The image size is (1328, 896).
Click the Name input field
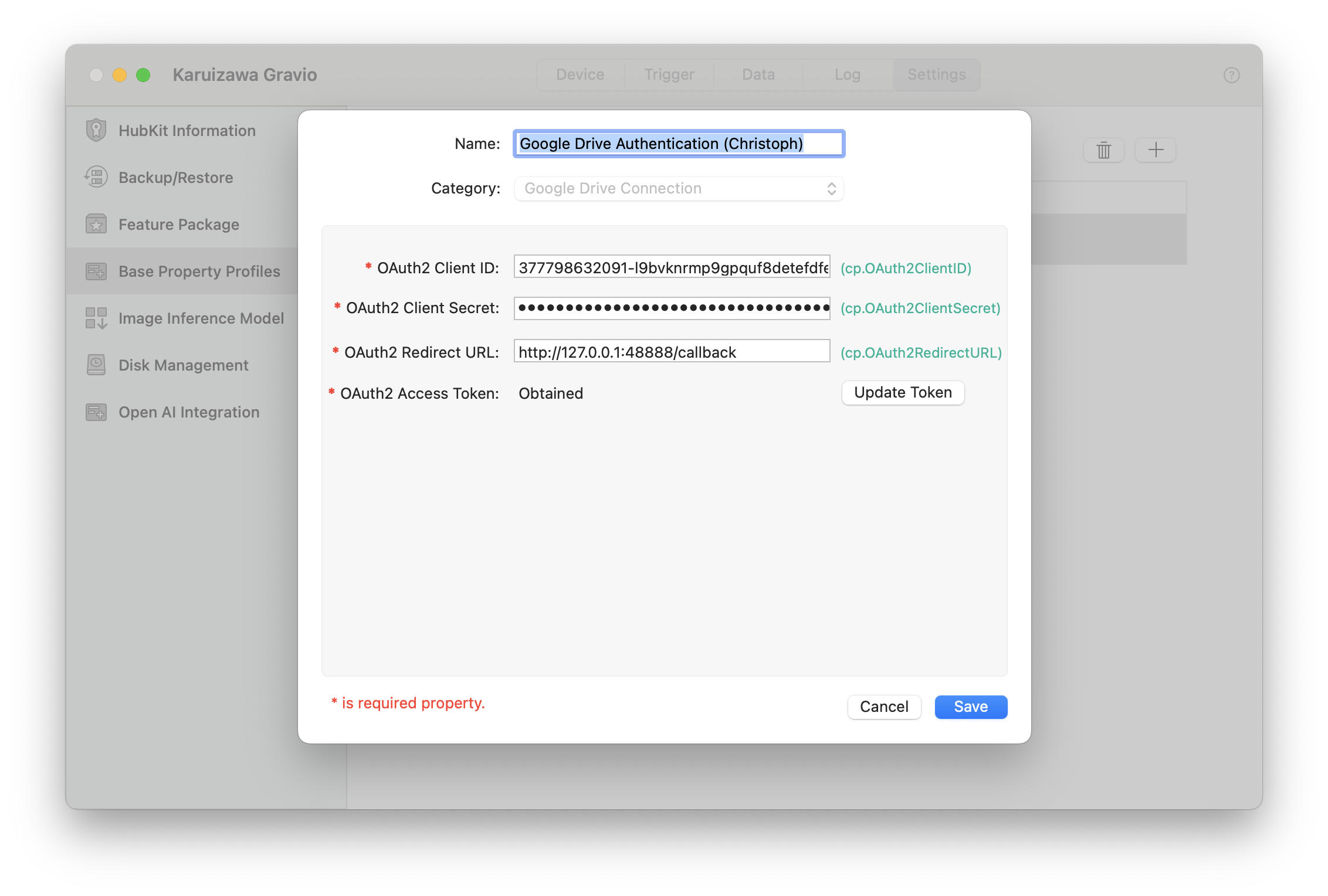[x=679, y=144]
